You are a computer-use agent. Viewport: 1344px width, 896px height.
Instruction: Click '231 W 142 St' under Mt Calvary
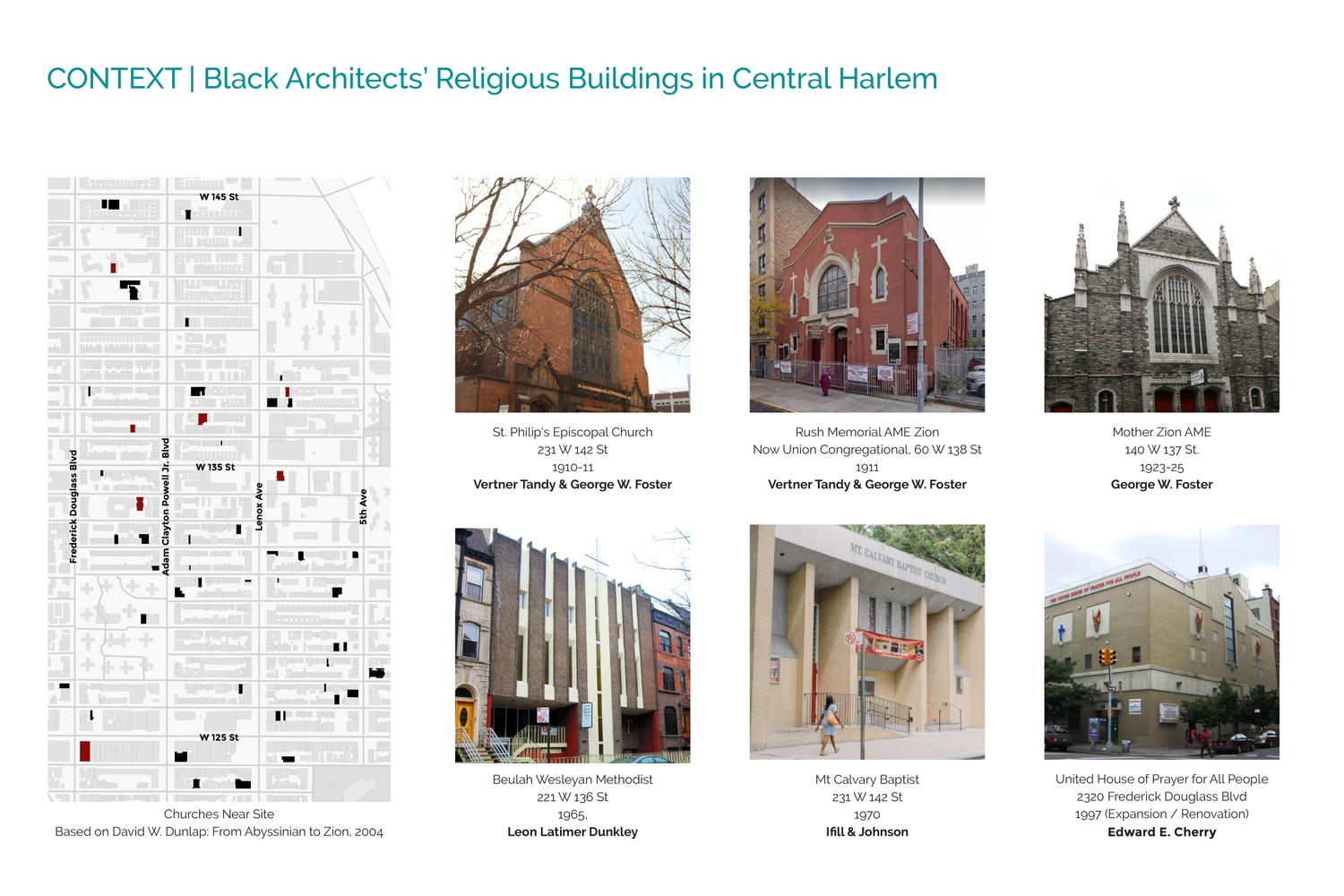coord(867,797)
